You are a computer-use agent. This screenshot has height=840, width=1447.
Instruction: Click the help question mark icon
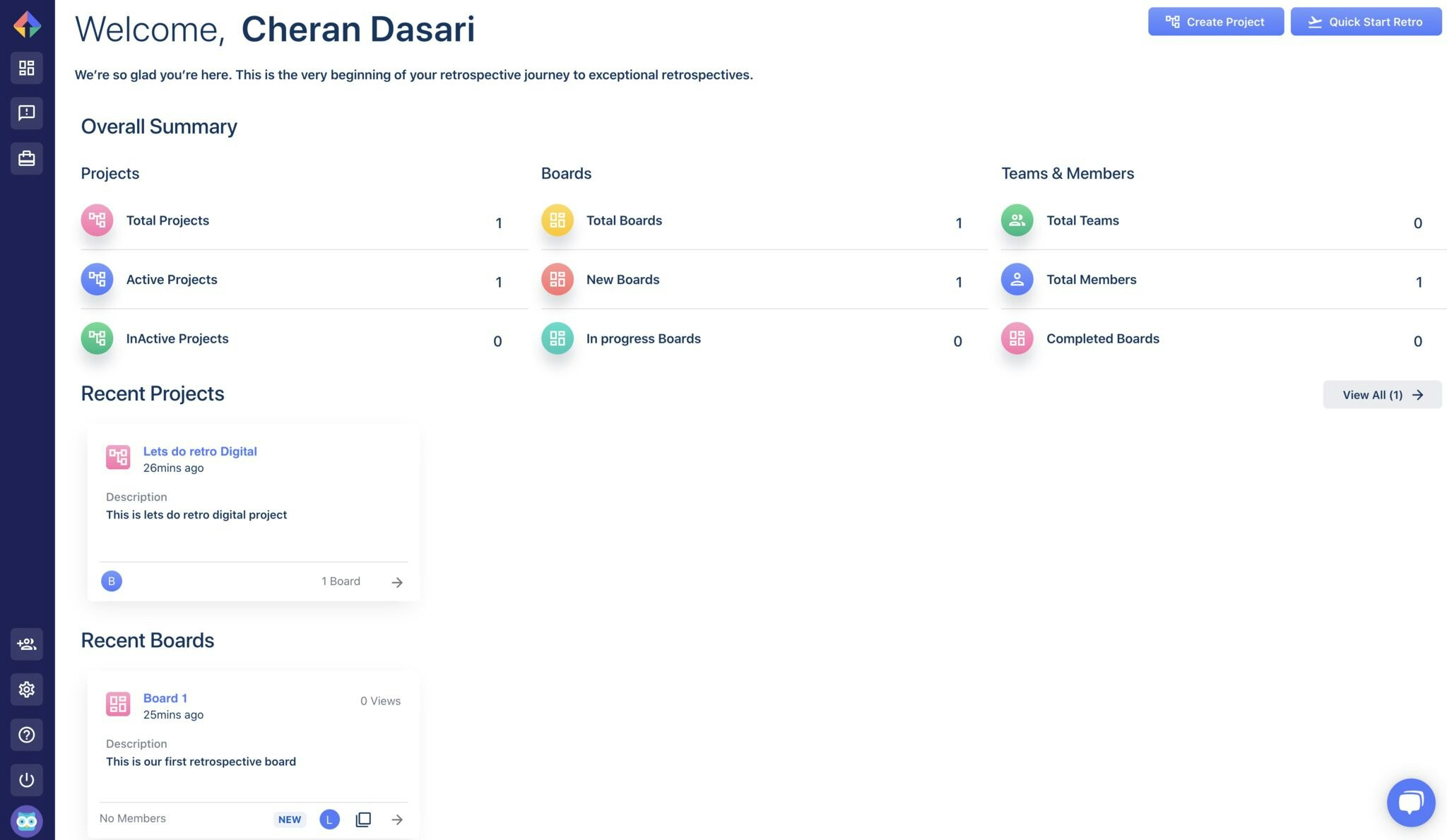(x=27, y=735)
